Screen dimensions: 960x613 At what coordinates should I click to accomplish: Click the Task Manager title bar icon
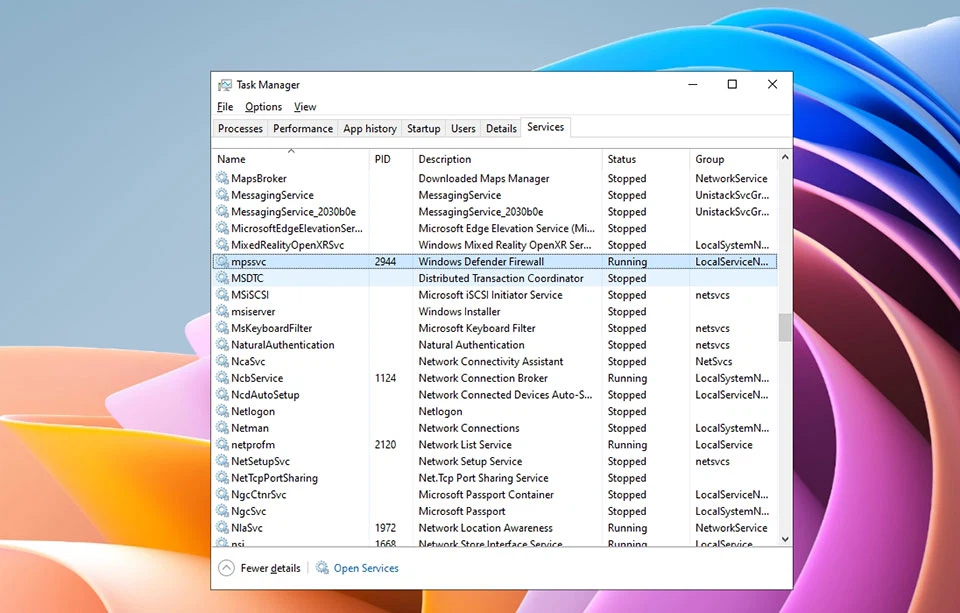[x=225, y=85]
